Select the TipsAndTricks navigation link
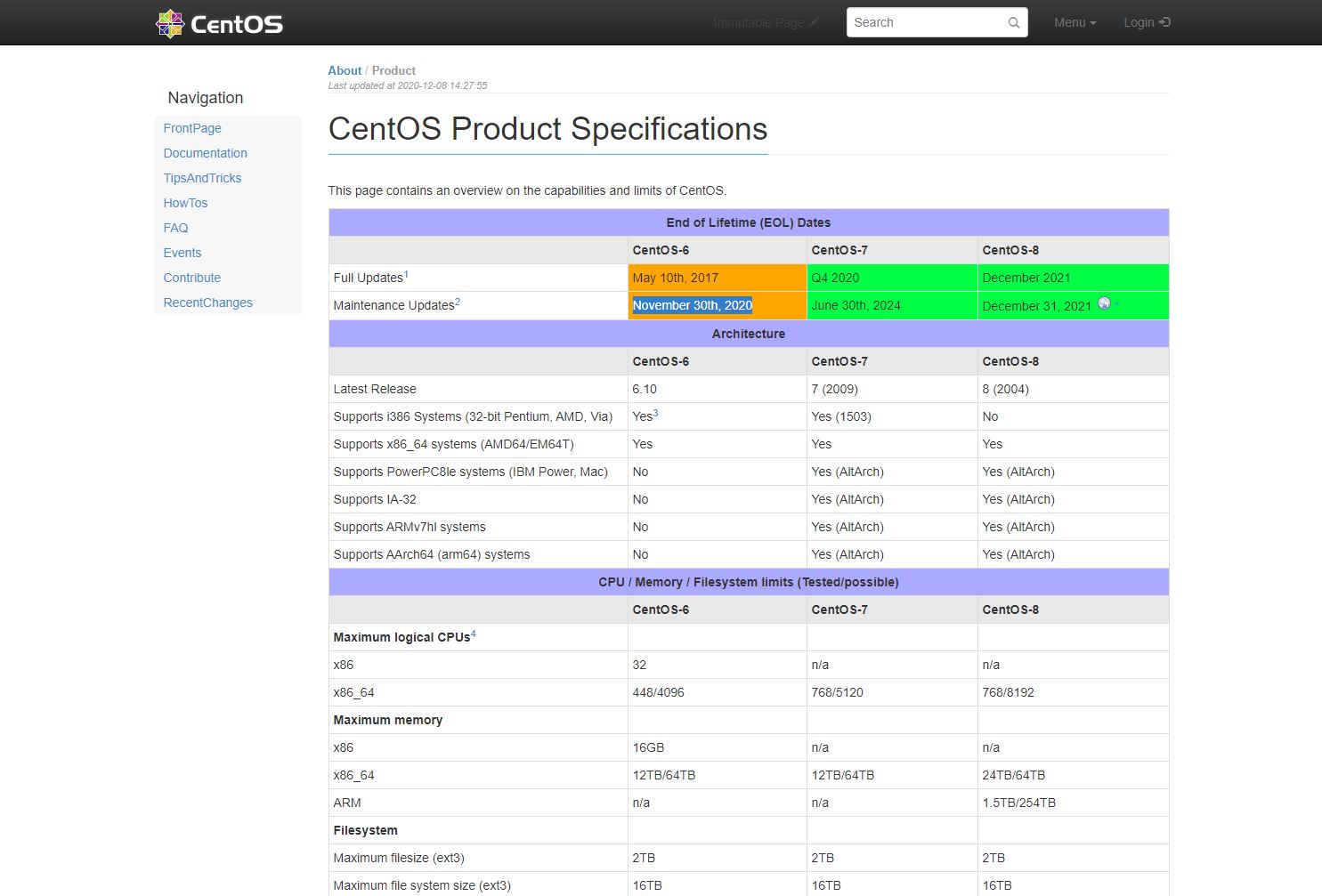The width and height of the screenshot is (1322, 896). [x=202, y=178]
